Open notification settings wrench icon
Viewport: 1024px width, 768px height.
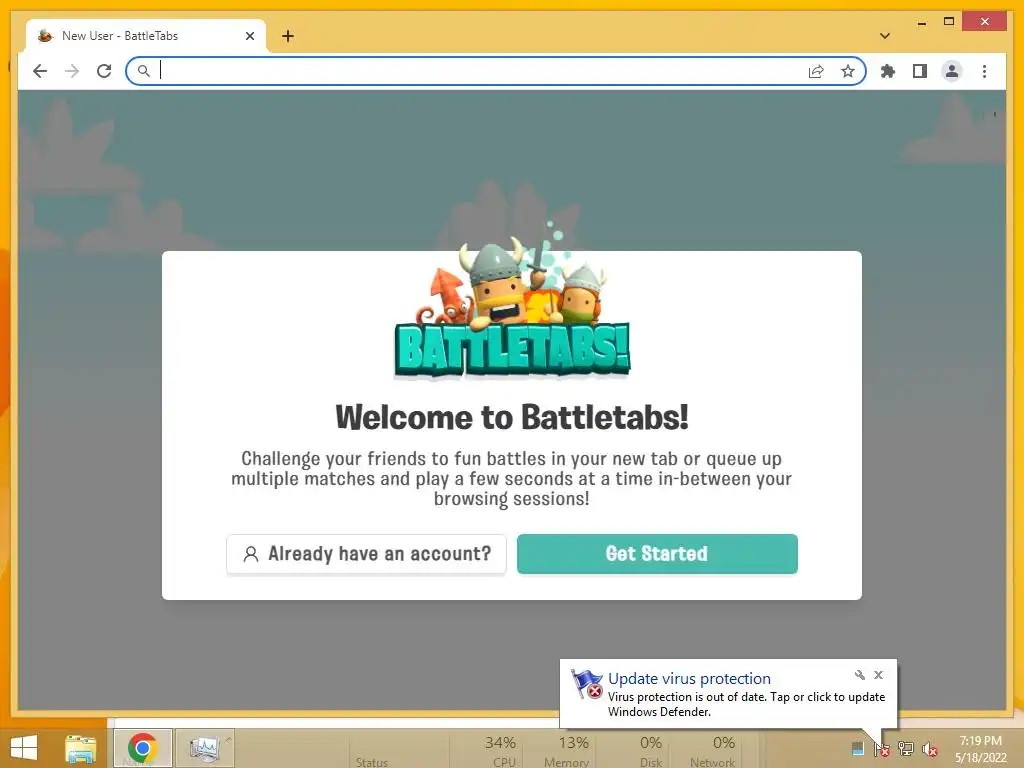[859, 675]
